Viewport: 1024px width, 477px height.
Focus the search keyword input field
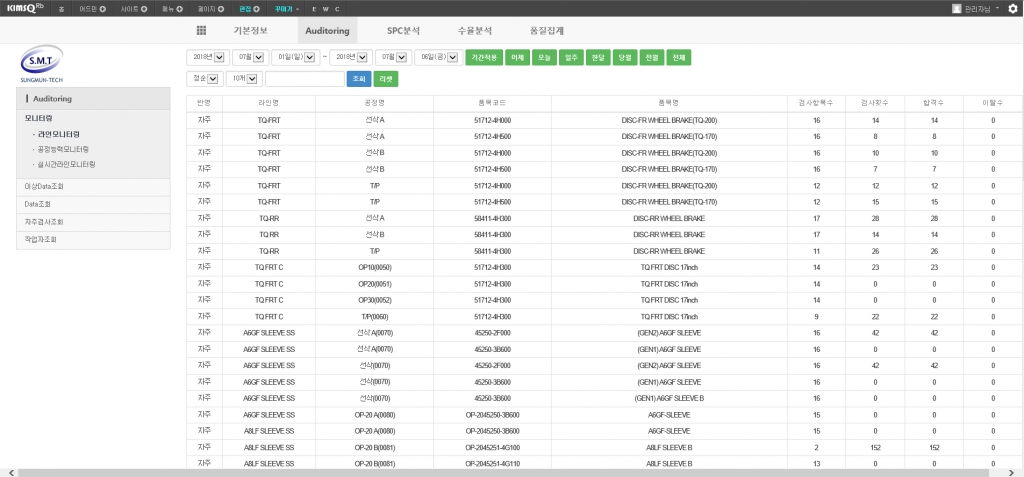pos(304,78)
